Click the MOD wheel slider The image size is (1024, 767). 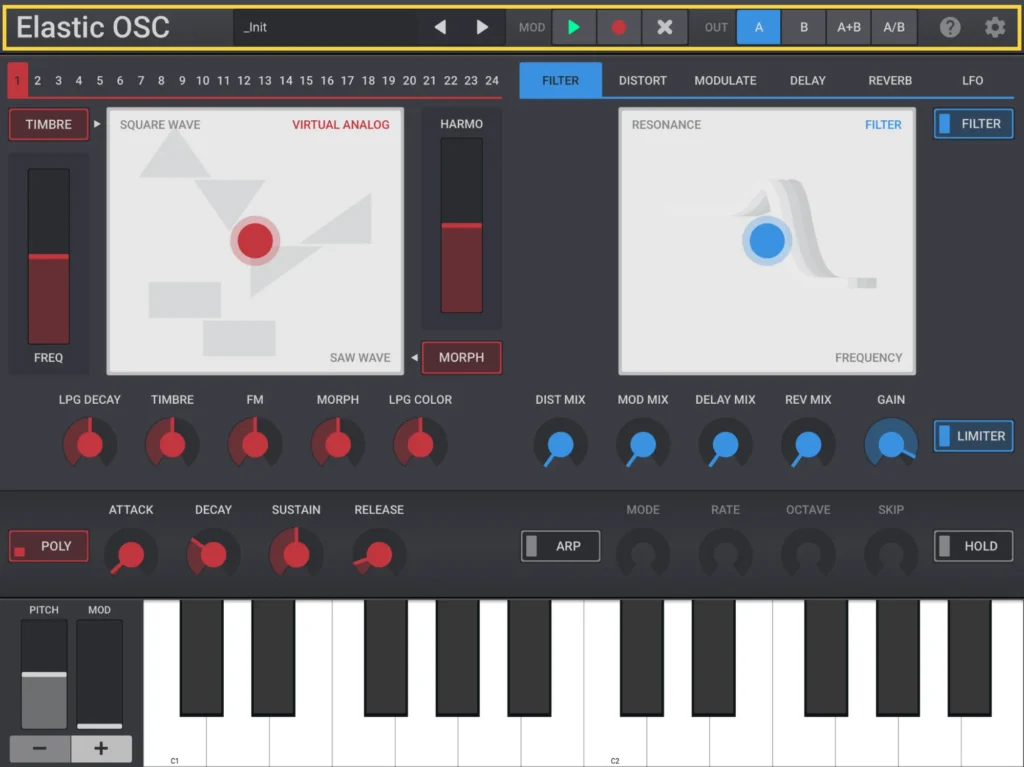(99, 674)
